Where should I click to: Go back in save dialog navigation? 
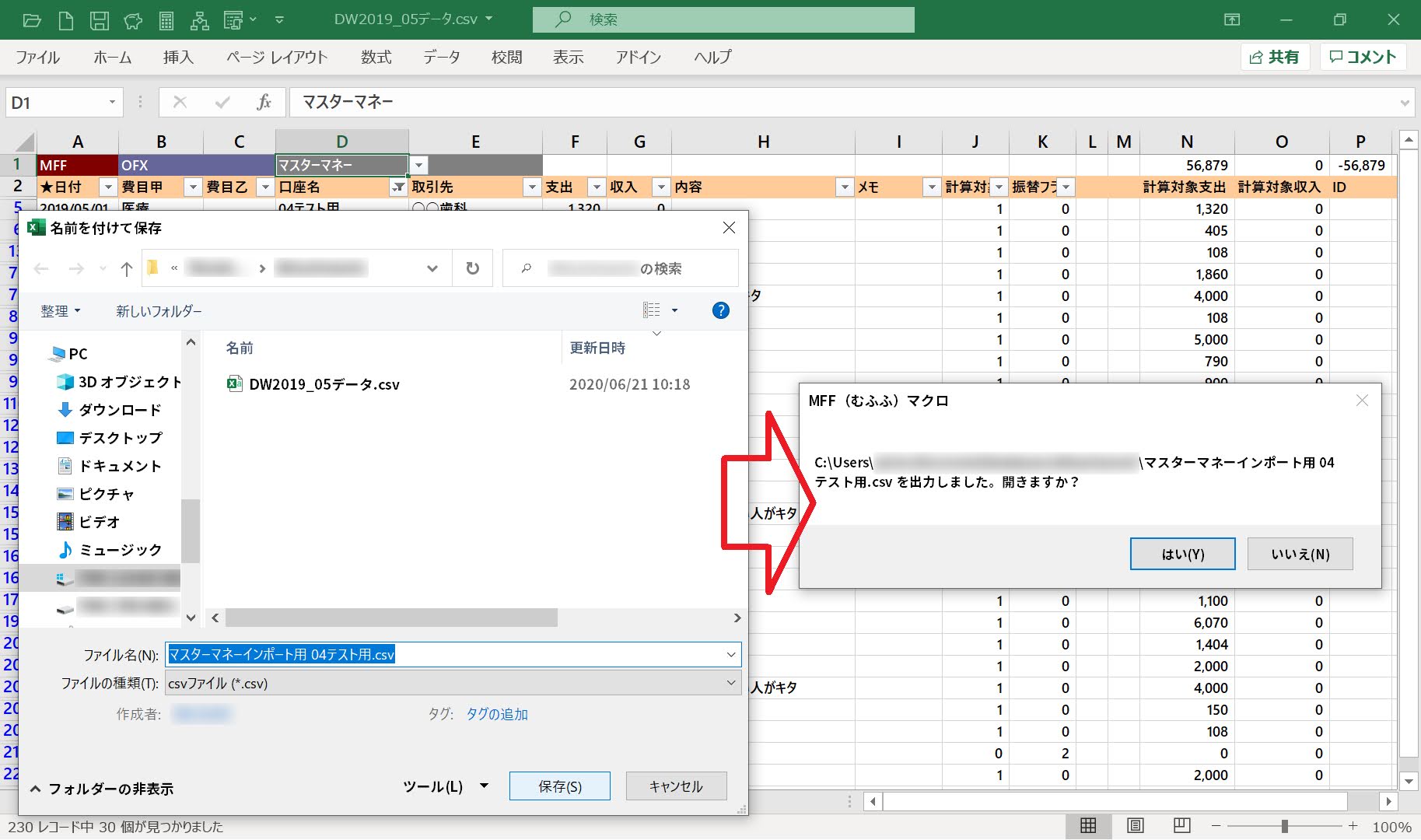pos(41,268)
